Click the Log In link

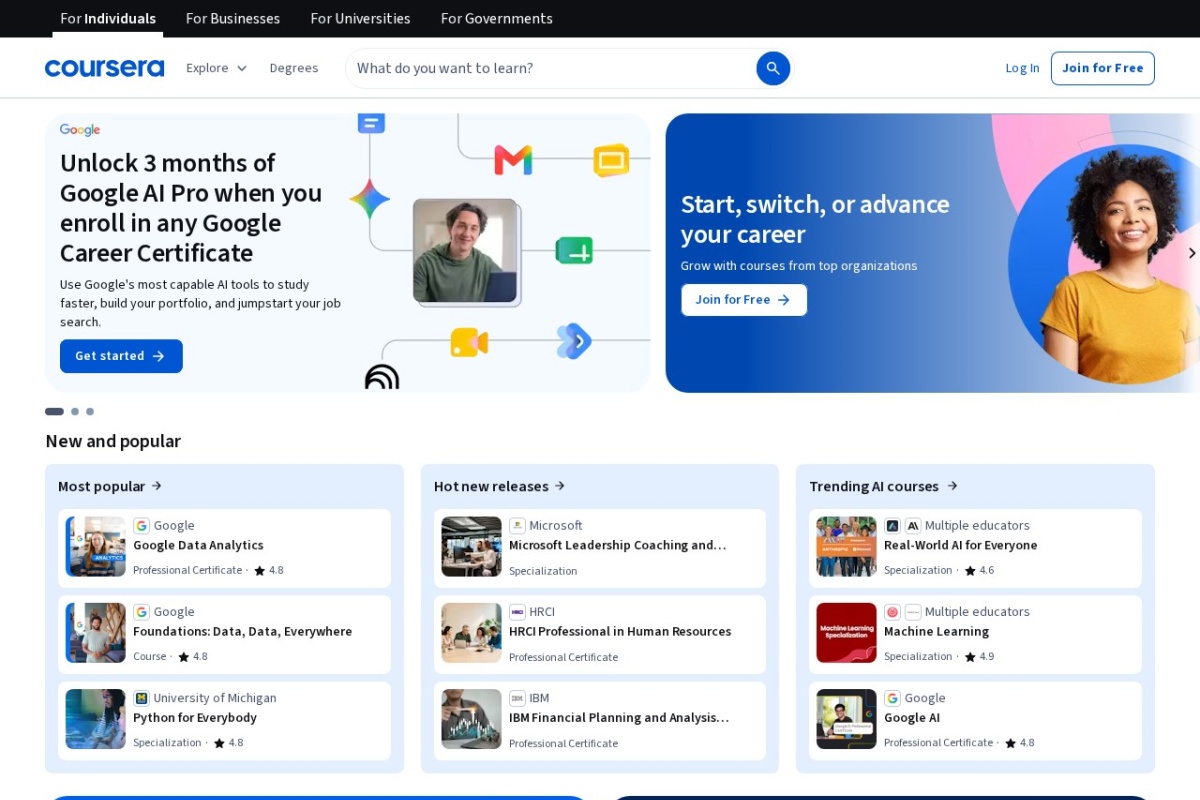[x=1022, y=68]
